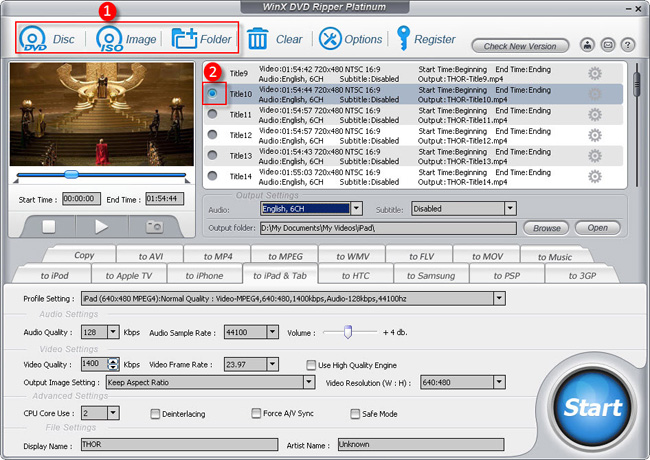Click the Volume slider handle
650x460 pixels.
pos(348,332)
